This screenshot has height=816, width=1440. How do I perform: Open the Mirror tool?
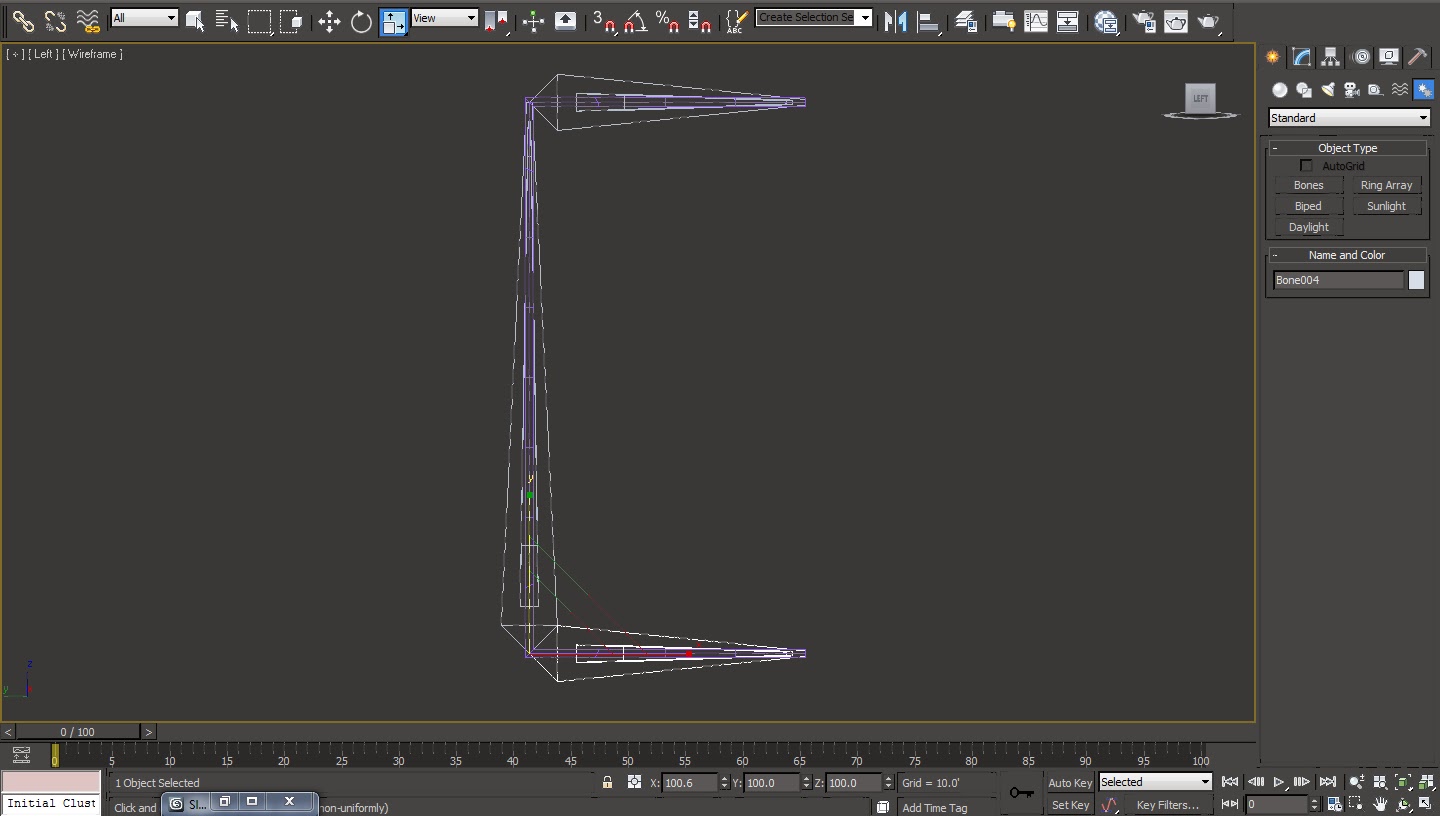[x=895, y=21]
